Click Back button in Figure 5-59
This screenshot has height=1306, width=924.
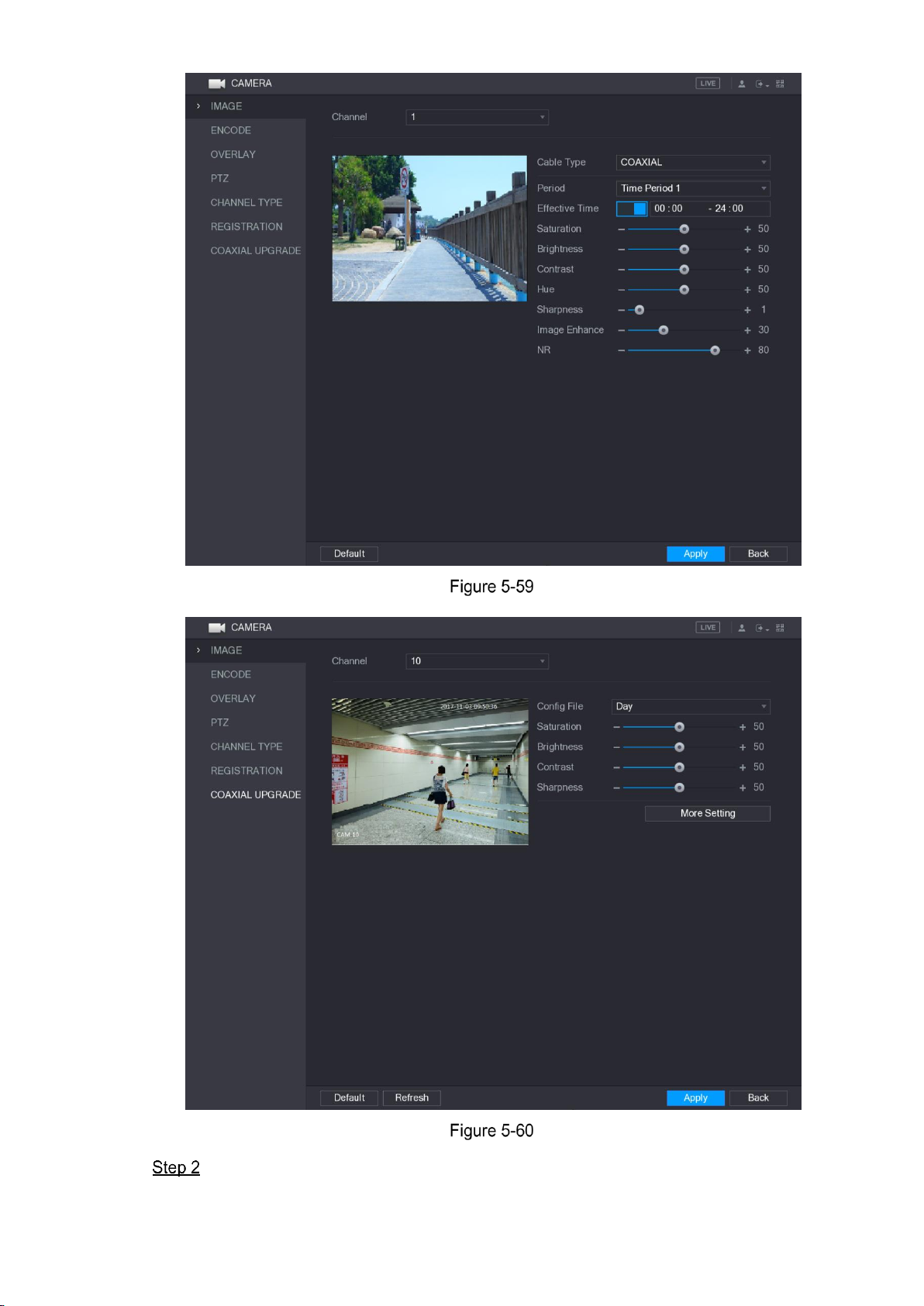(758, 554)
